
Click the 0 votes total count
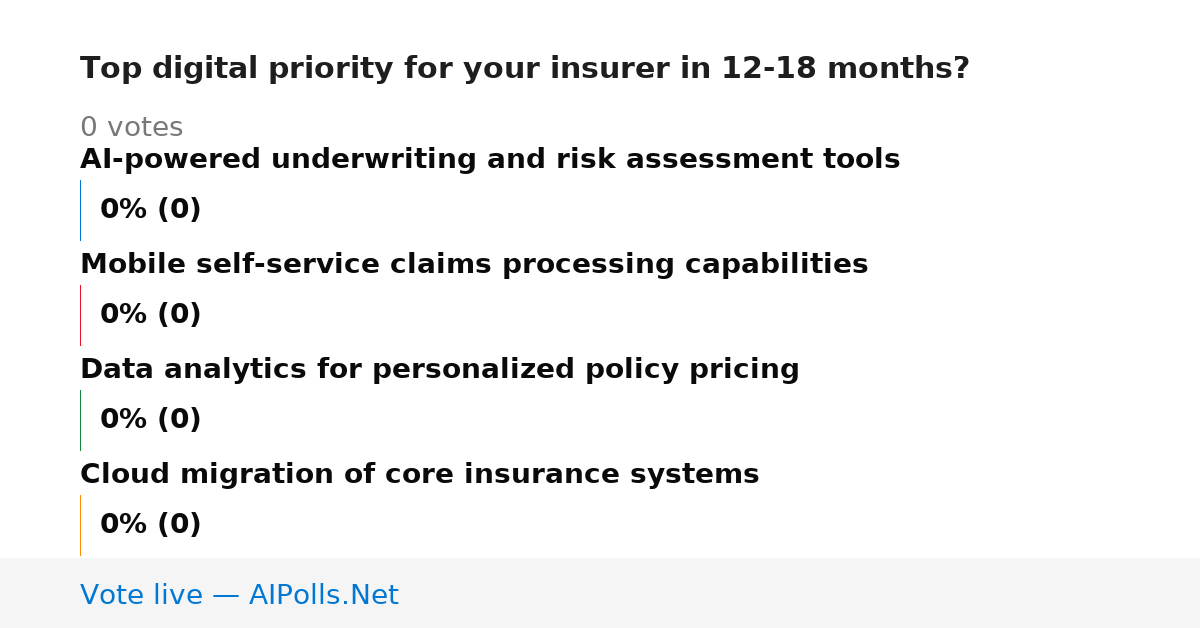click(132, 128)
